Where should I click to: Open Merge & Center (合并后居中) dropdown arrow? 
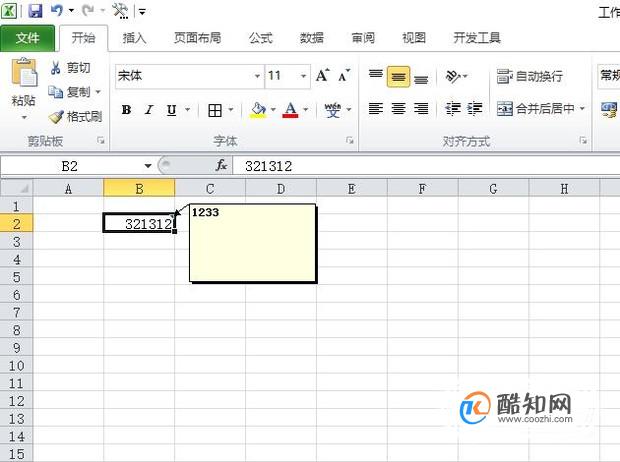click(582, 108)
